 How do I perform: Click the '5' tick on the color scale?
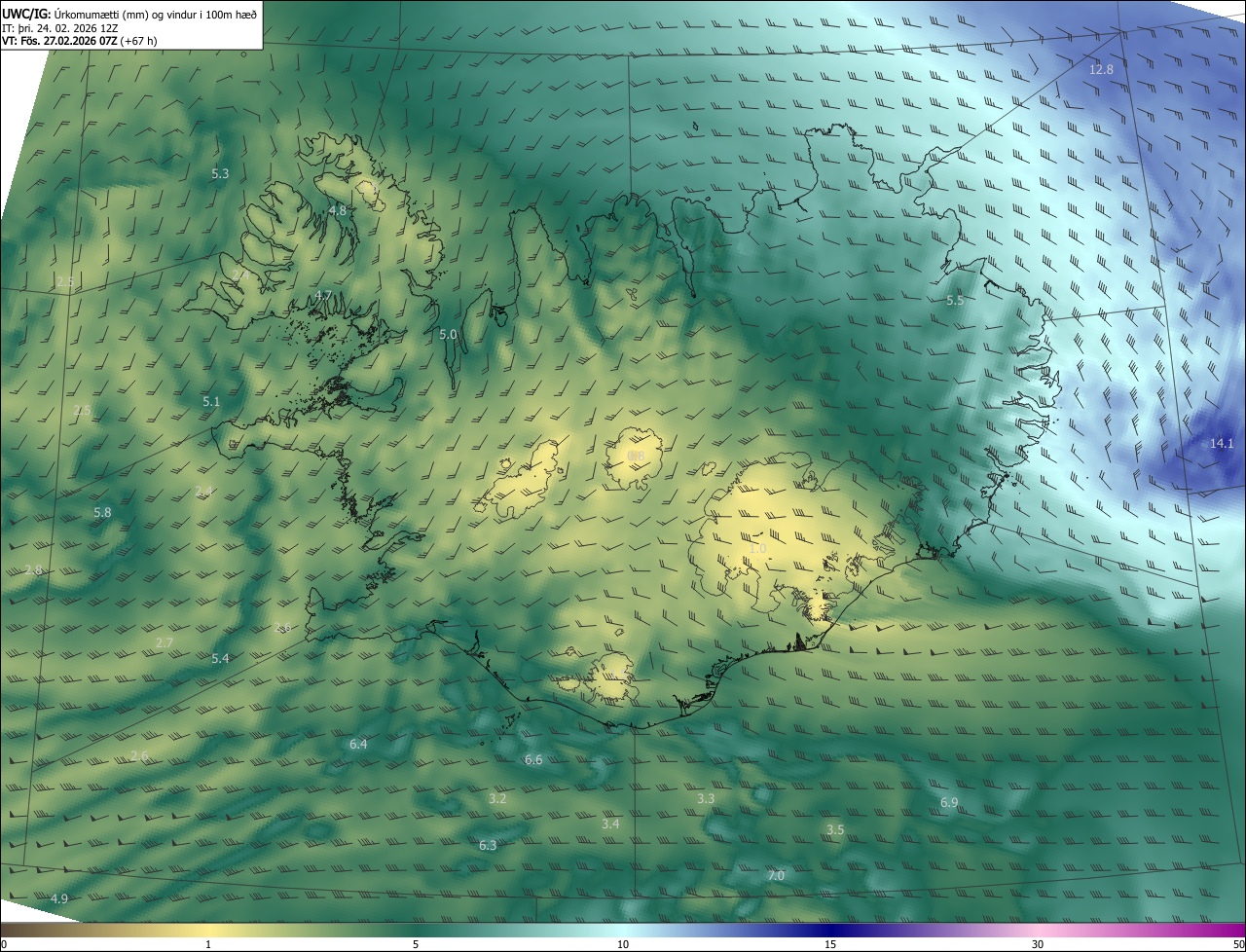coord(416,944)
